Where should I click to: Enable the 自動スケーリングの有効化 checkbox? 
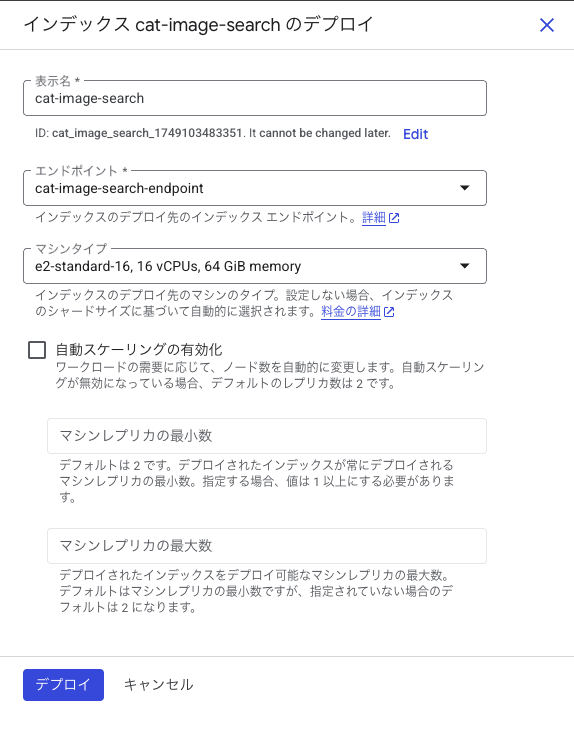37,350
